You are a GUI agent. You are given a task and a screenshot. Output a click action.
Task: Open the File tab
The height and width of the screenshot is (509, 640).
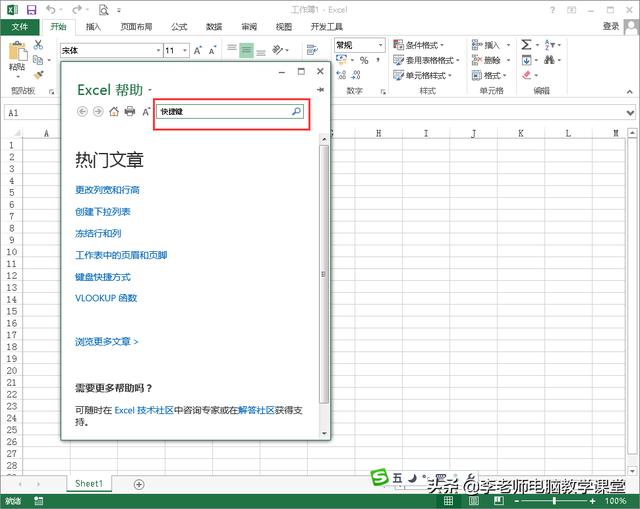click(x=20, y=27)
